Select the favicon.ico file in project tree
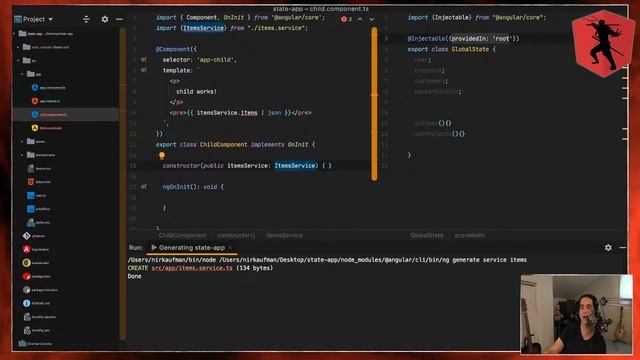The width and height of the screenshot is (640, 360). click(39, 168)
